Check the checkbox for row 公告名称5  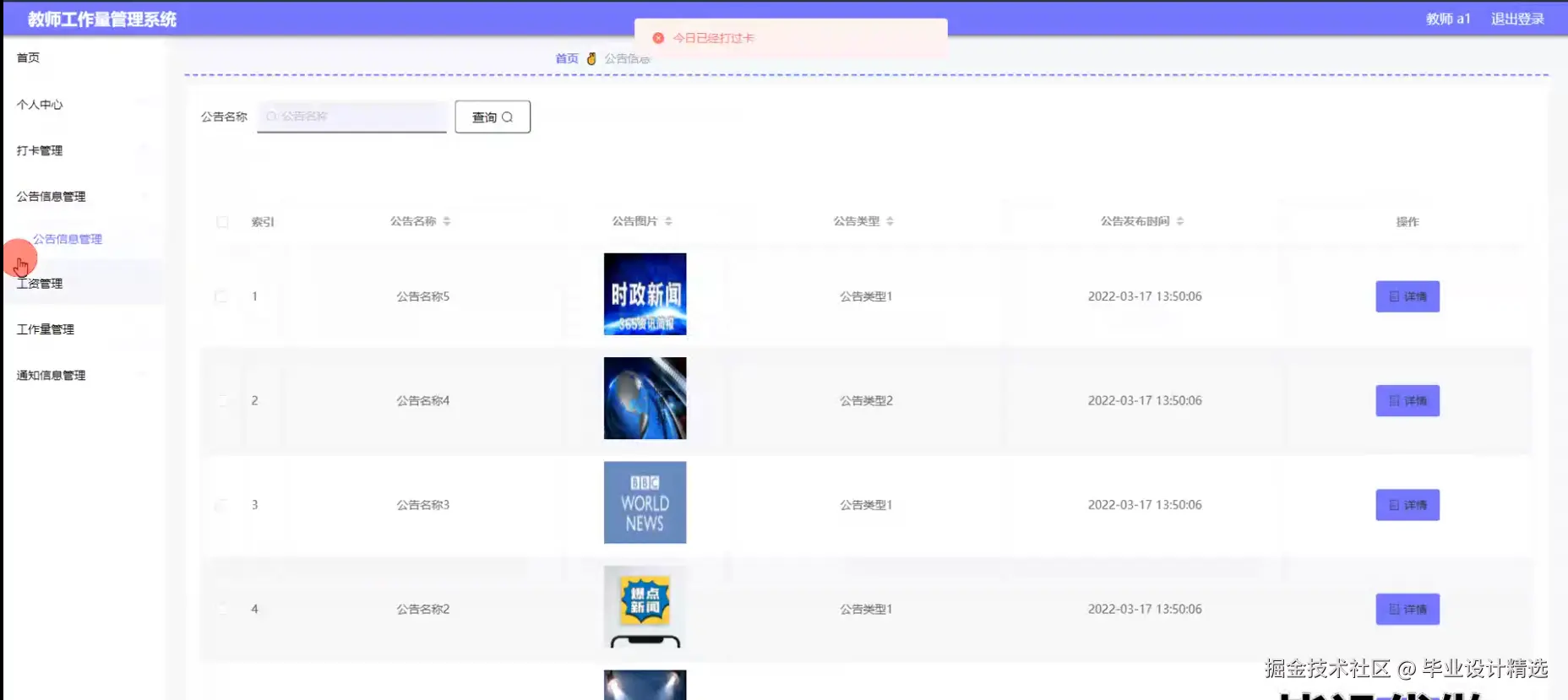221,296
